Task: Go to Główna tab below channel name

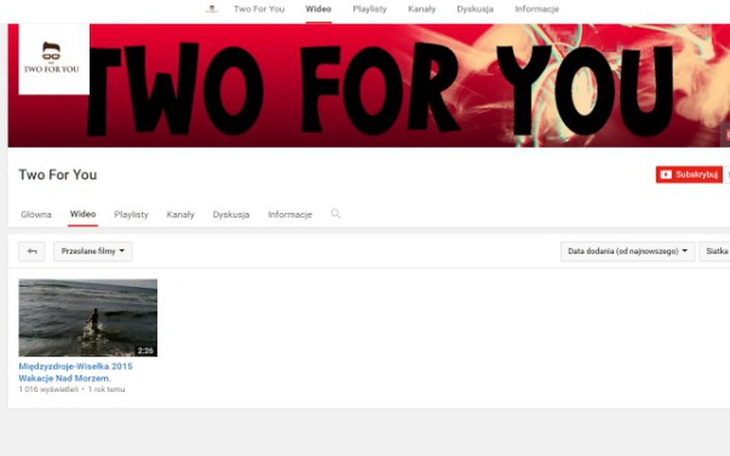Action: click(36, 215)
